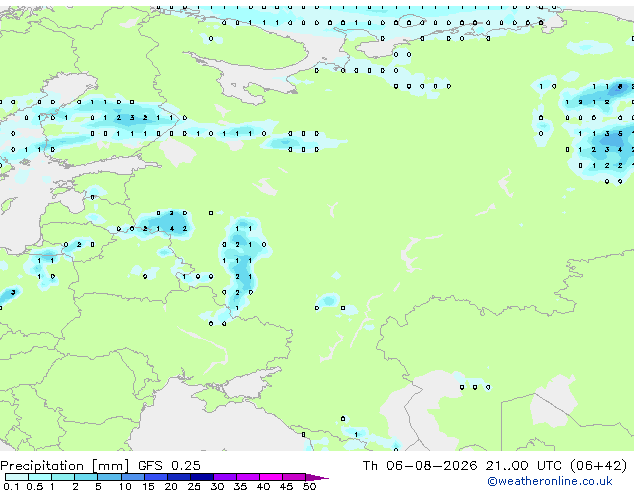Click the '0.1' legend scale value
This screenshot has height=490, width=634.
coord(11,486)
